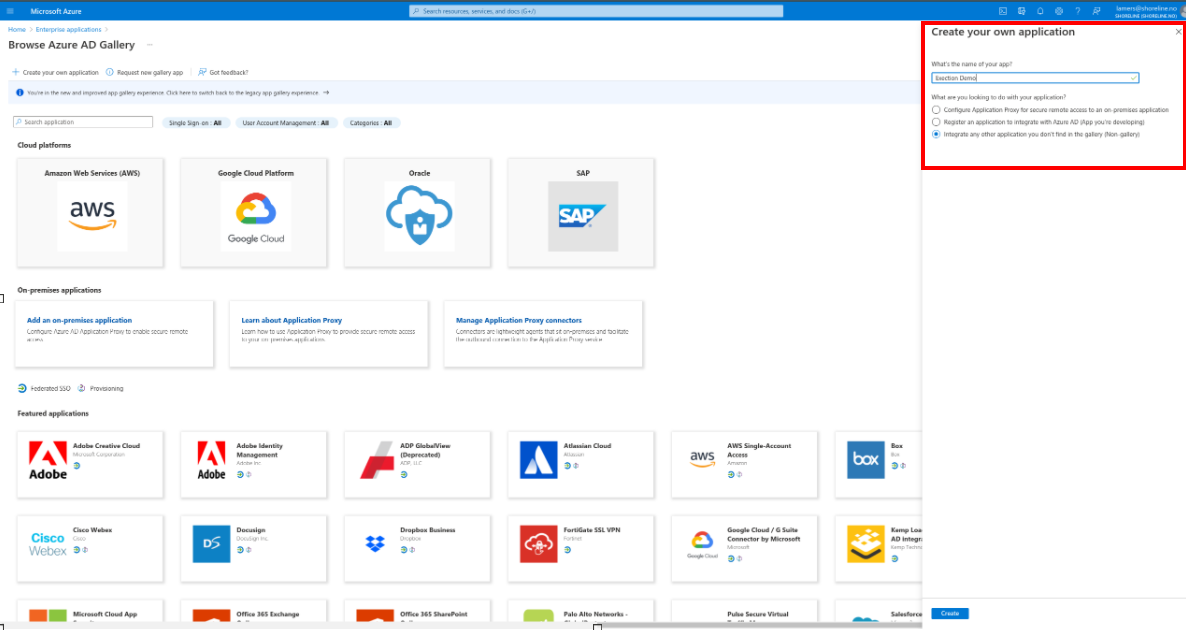
Task: Open the Adobe Creative Cloud app logo
Action: pyautogui.click(x=48, y=460)
